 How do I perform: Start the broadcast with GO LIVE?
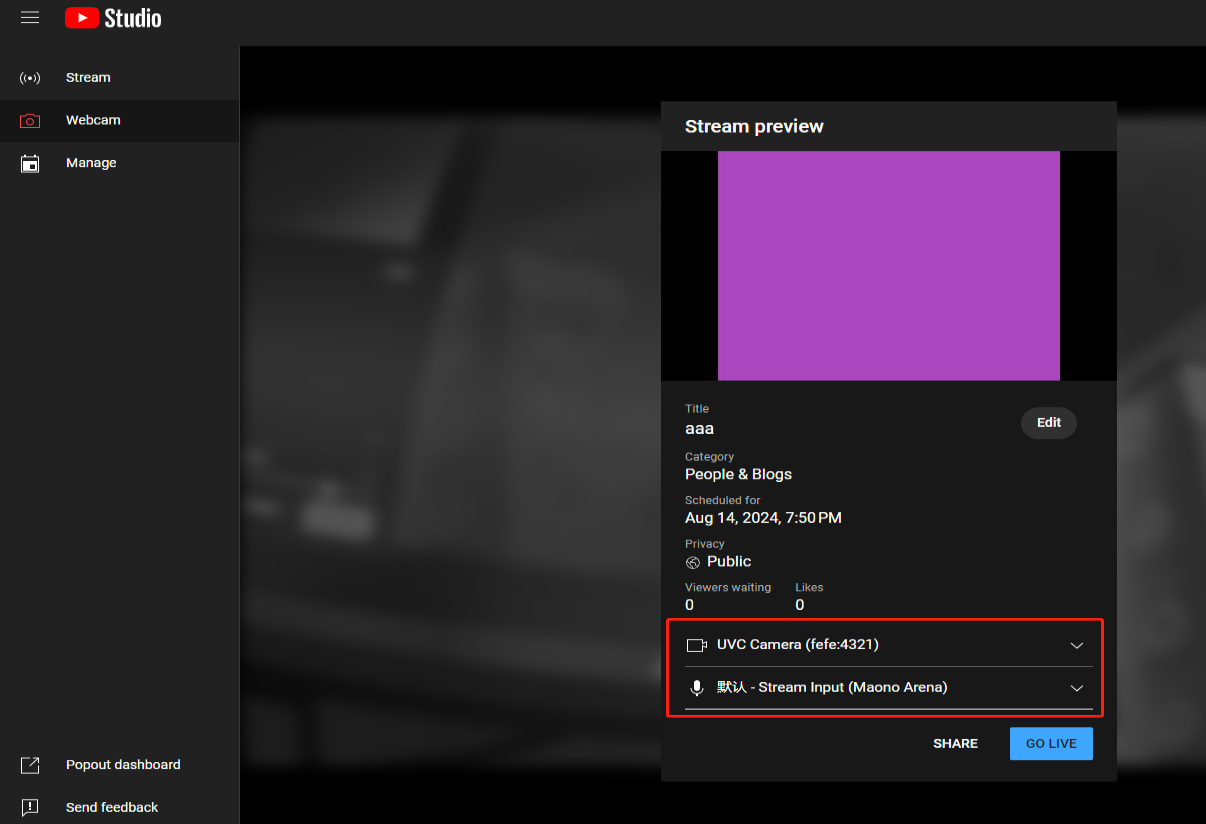click(x=1050, y=744)
